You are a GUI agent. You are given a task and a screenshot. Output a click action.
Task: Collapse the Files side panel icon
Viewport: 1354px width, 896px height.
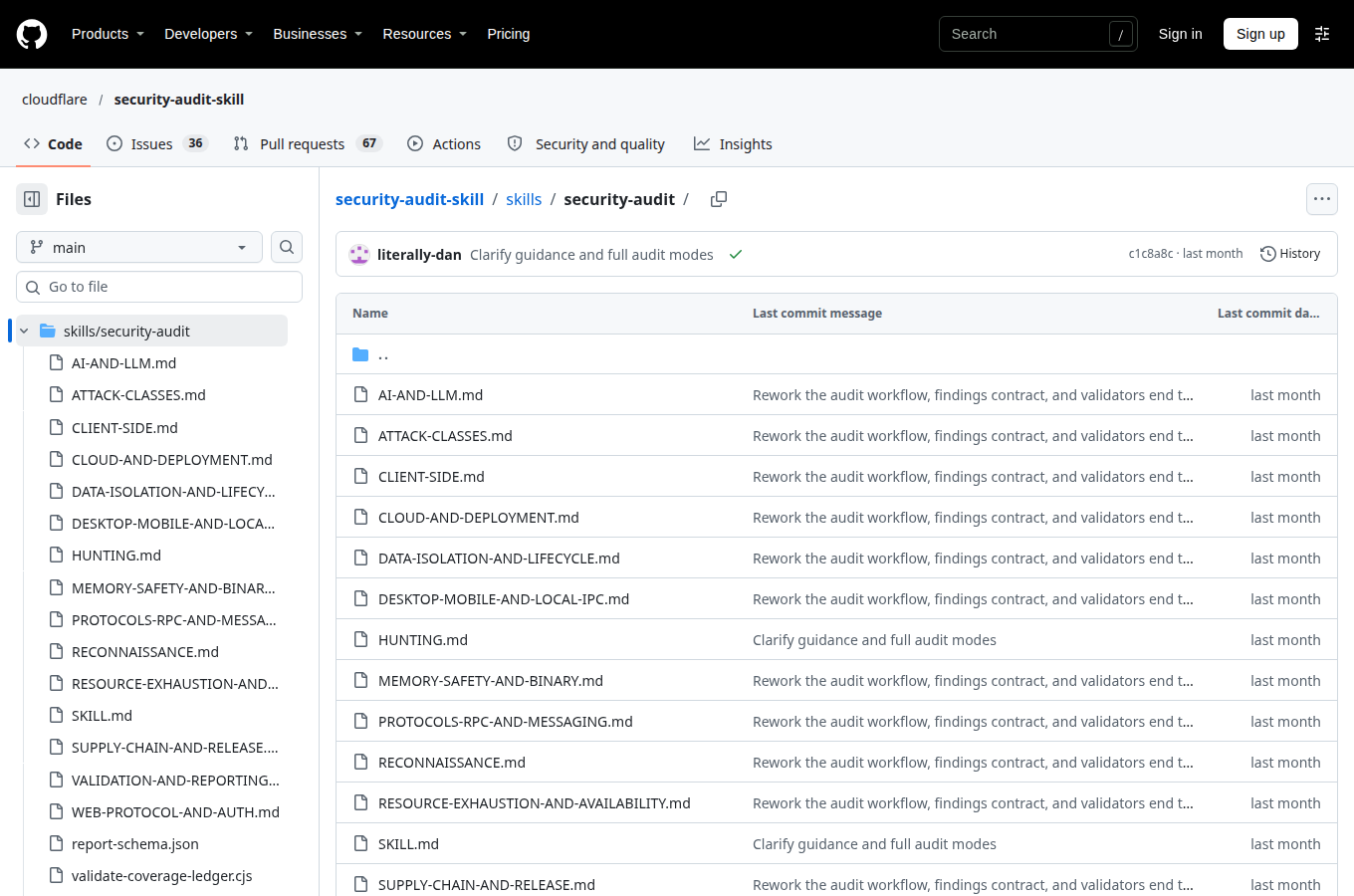[32, 199]
